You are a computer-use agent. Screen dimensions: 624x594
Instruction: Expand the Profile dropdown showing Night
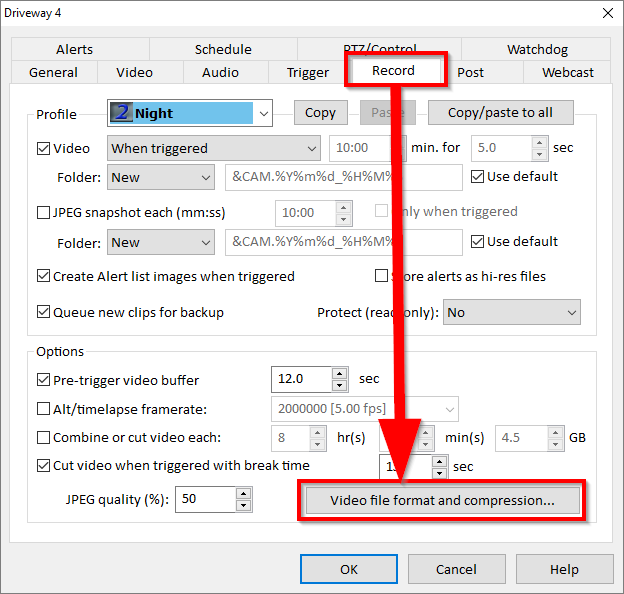(263, 113)
